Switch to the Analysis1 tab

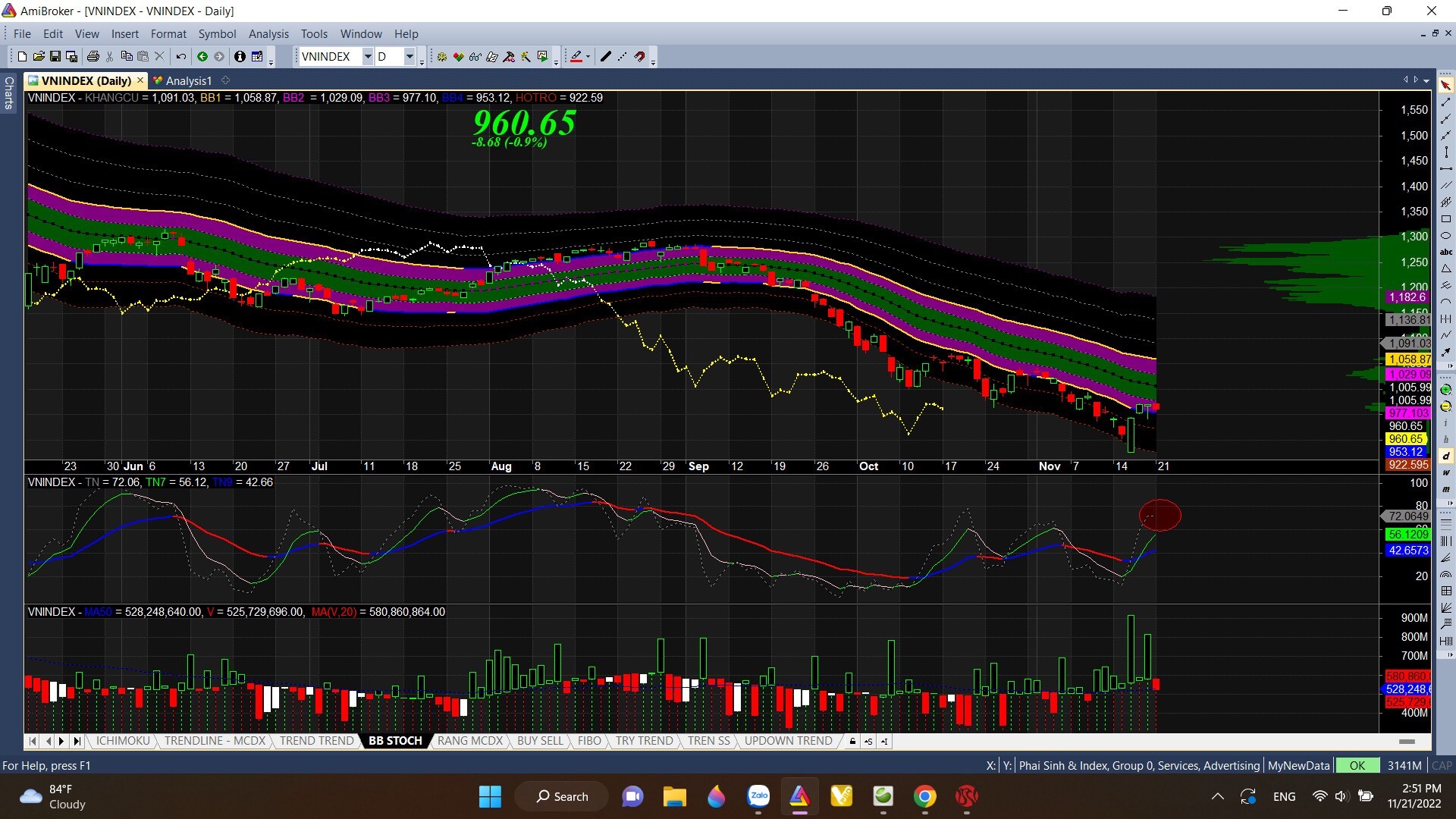tap(182, 80)
